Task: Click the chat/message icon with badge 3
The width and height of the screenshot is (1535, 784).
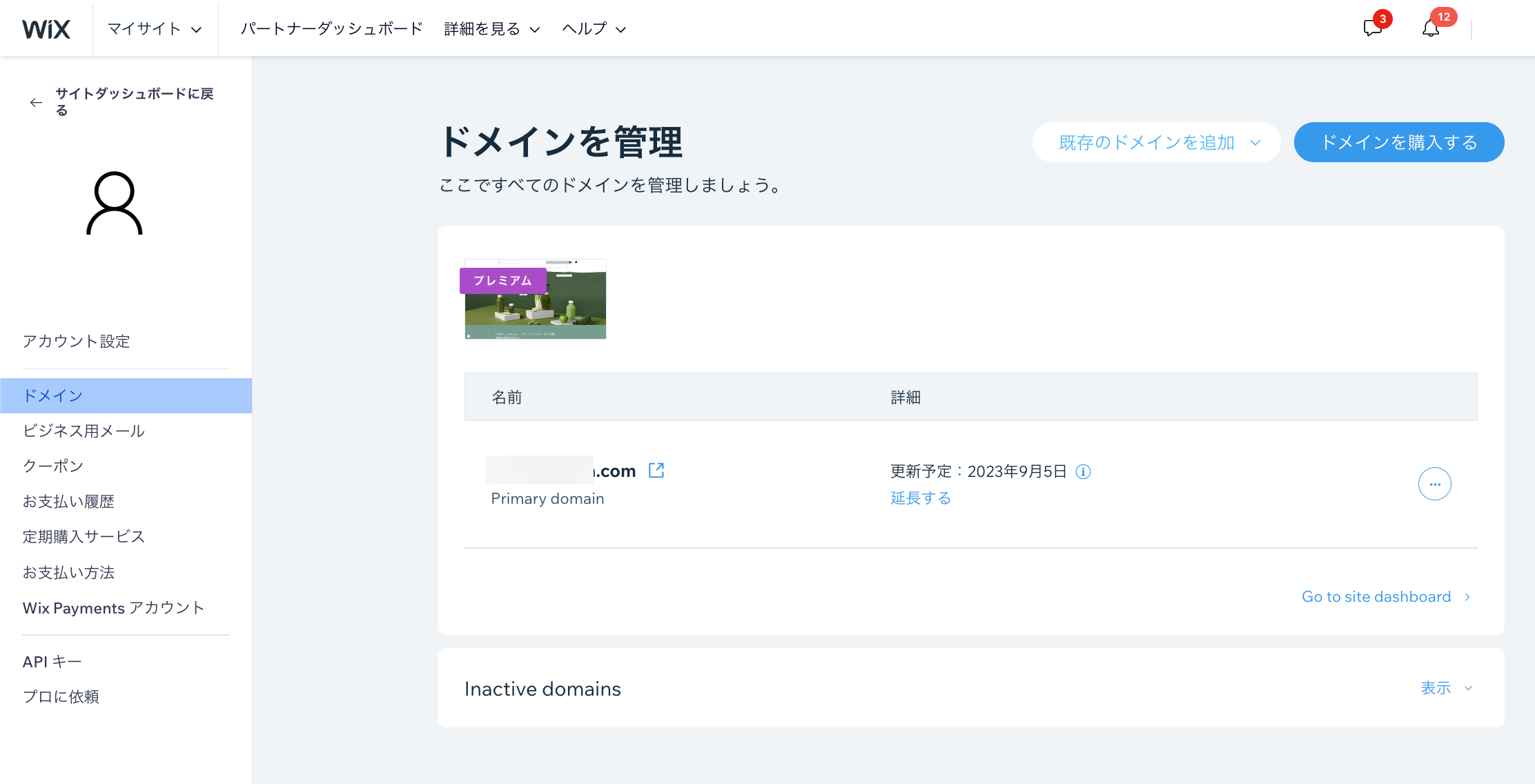Action: point(1373,27)
